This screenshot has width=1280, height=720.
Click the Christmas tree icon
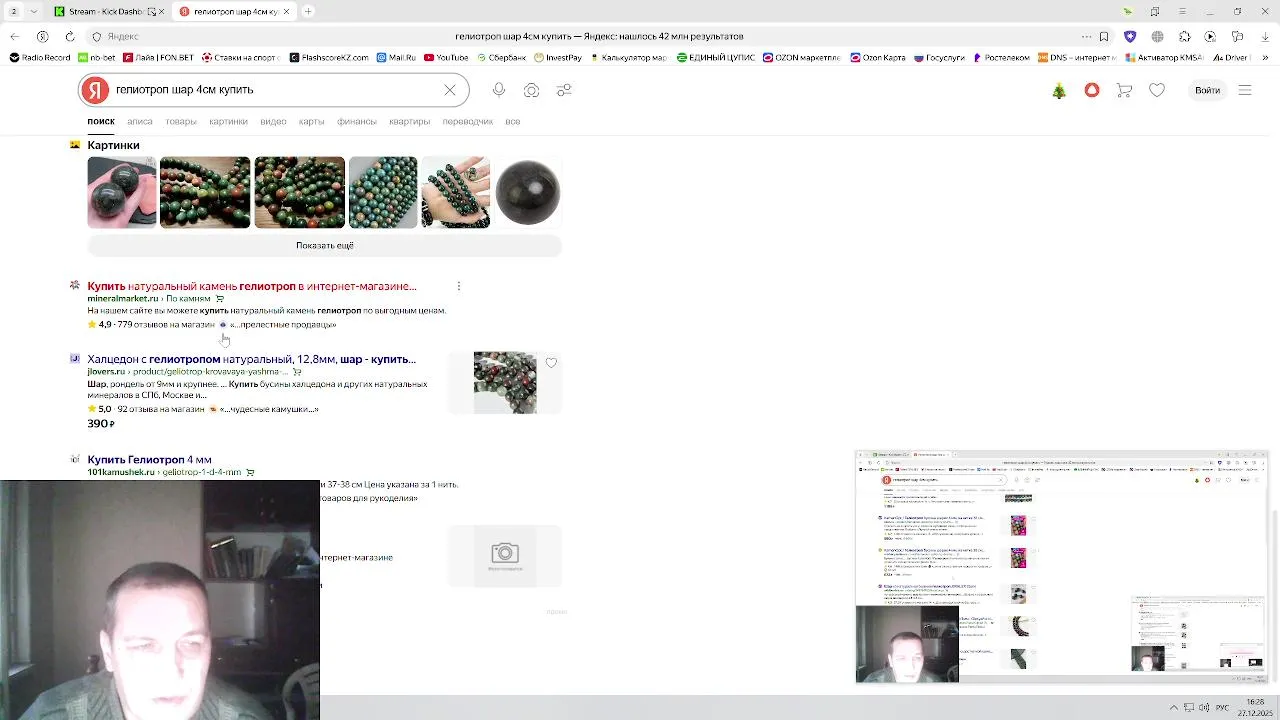click(1059, 90)
